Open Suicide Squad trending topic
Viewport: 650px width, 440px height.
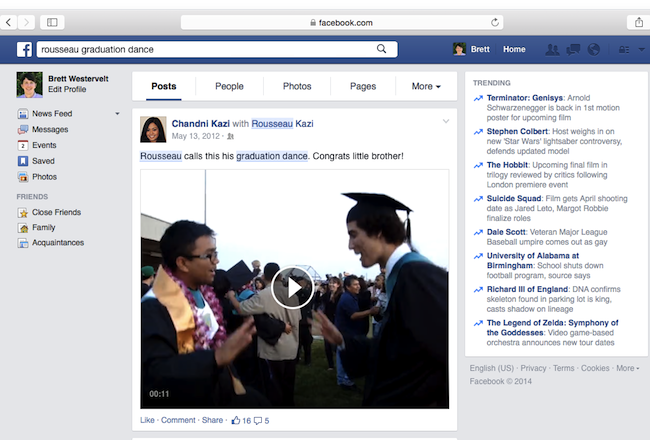click(514, 199)
